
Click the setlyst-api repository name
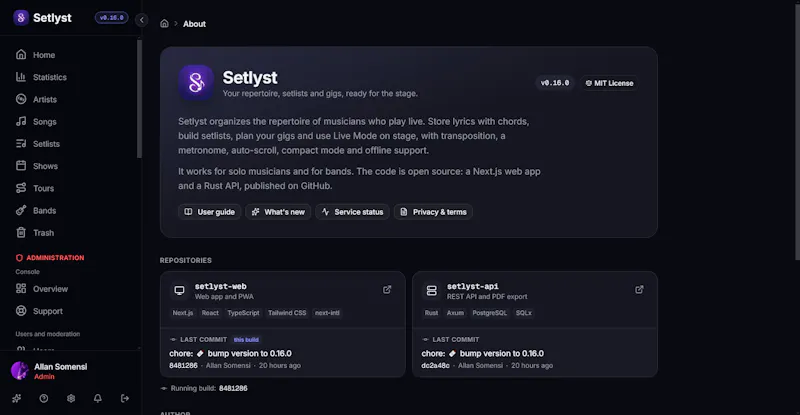(472, 286)
